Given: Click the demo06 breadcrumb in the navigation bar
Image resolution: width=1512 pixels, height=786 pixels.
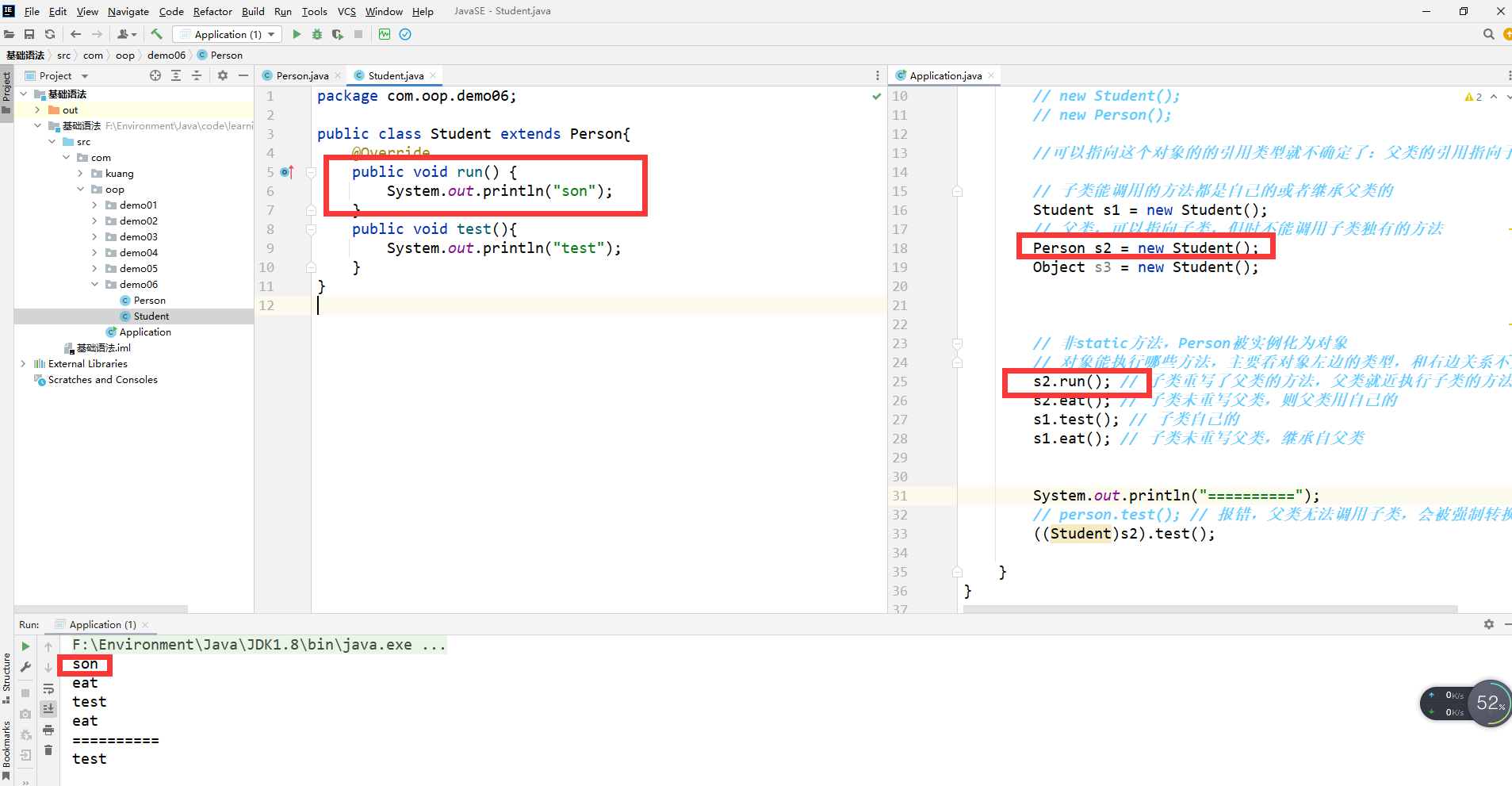Looking at the screenshot, I should click(x=167, y=55).
